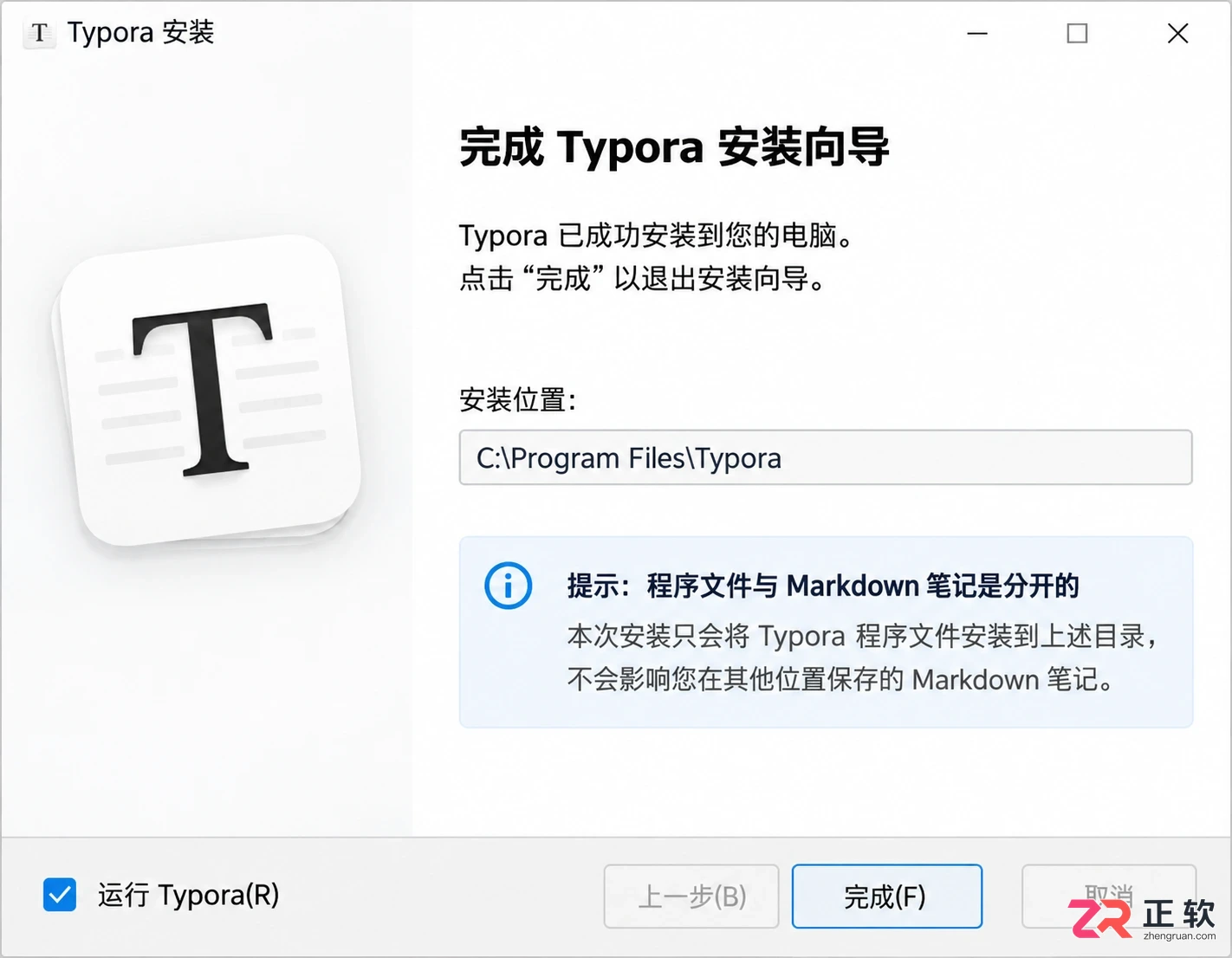Maximize the Typora installer window
Viewport: 1232px width, 958px height.
1077,34
